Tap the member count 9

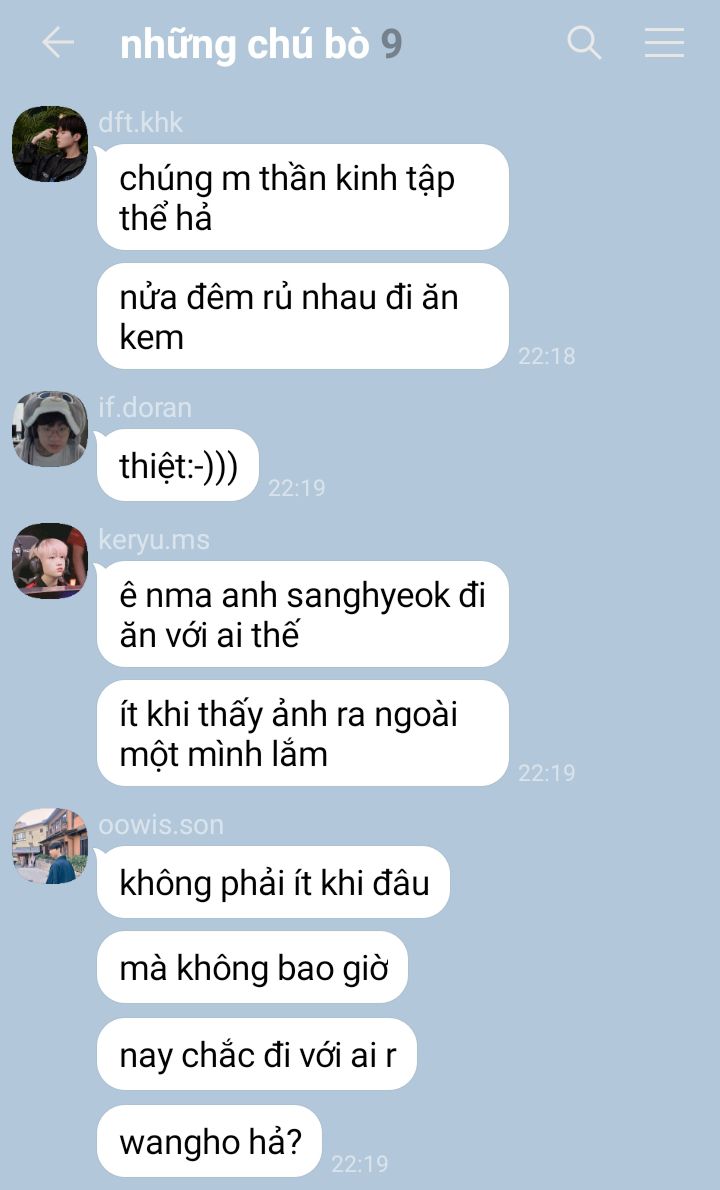[391, 44]
